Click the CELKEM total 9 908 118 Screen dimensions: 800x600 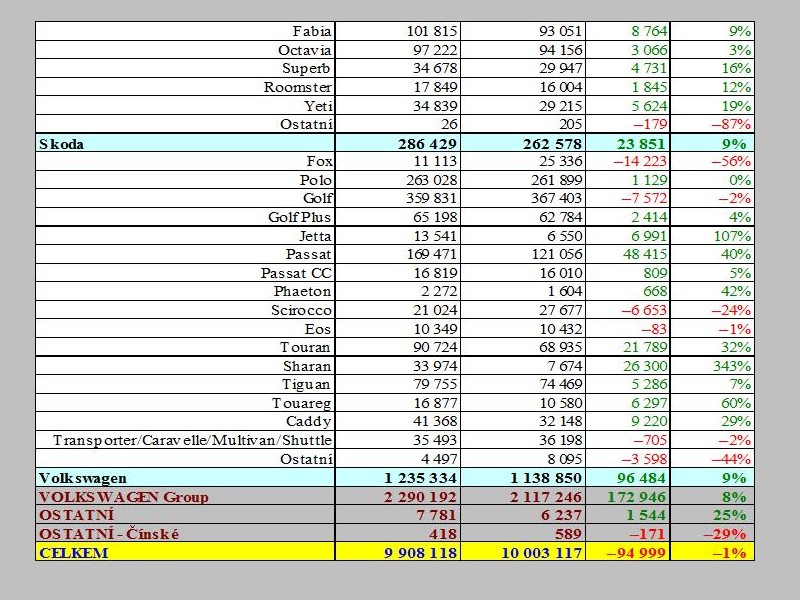(420, 553)
